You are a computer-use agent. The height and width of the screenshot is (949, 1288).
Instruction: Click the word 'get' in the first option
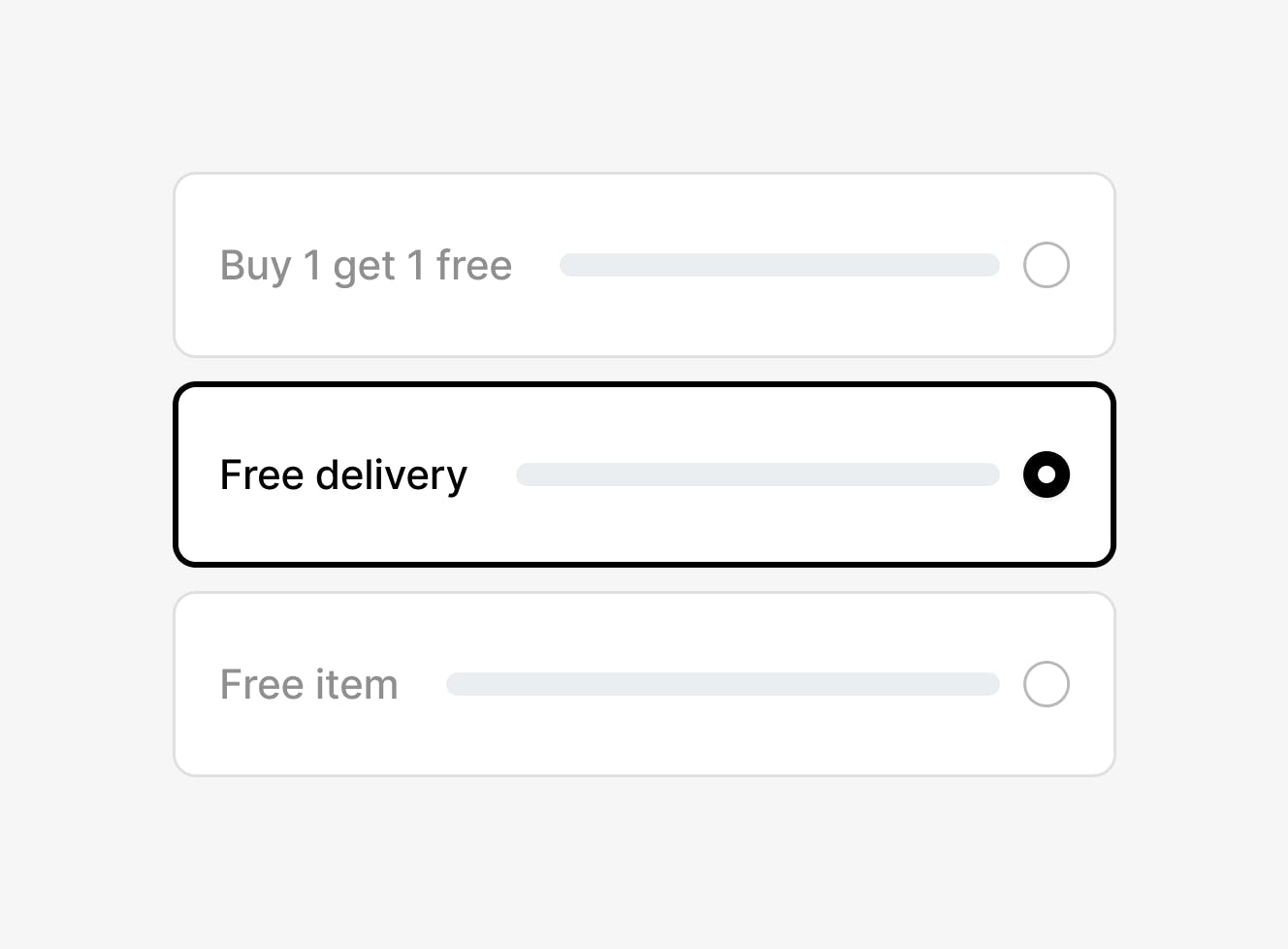[364, 267]
